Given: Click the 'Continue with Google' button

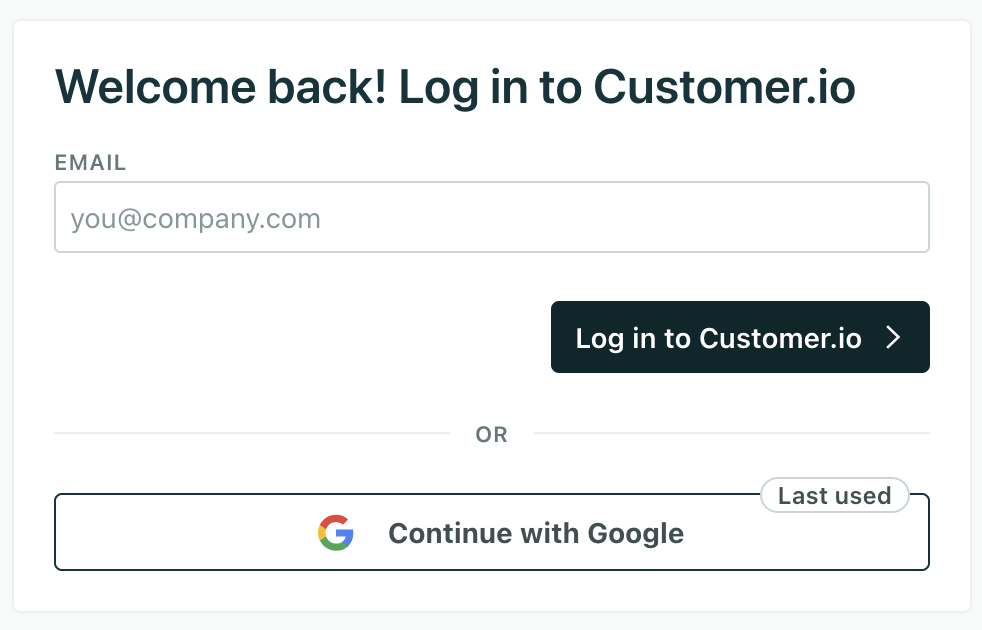Looking at the screenshot, I should point(492,533).
